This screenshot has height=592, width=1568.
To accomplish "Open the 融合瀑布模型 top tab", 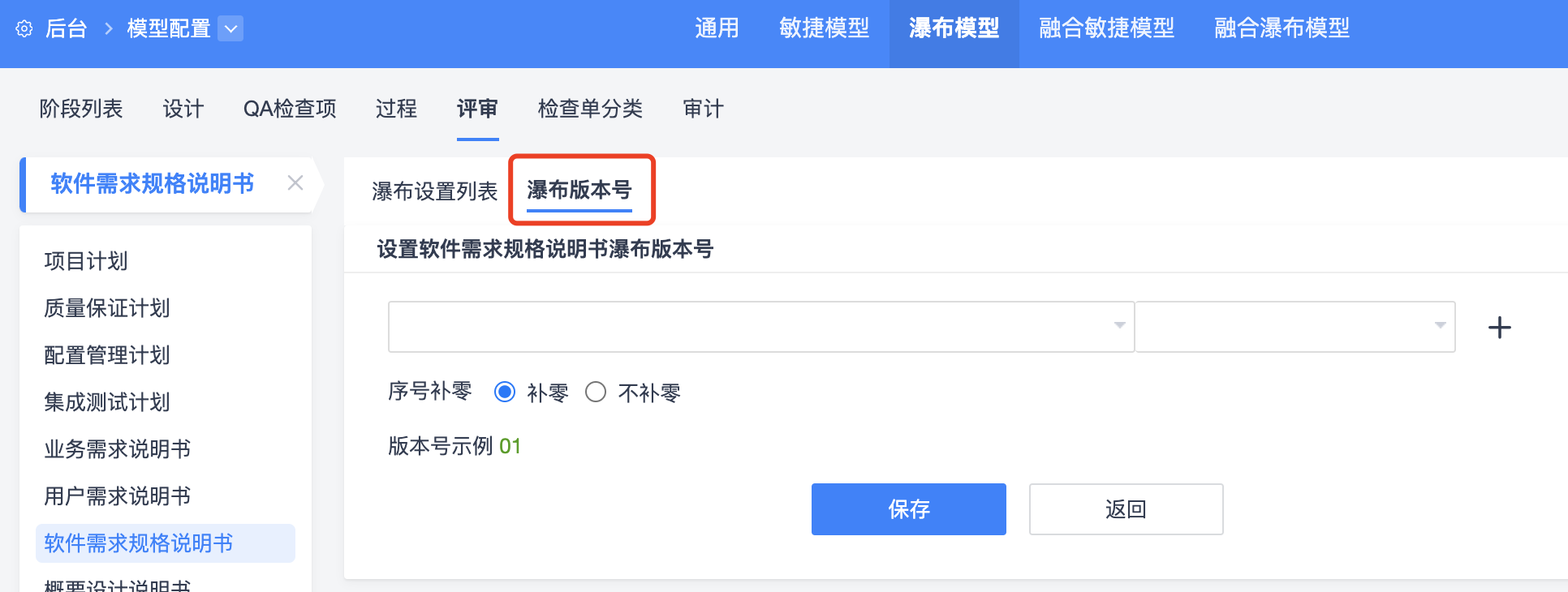I will pos(1282,29).
